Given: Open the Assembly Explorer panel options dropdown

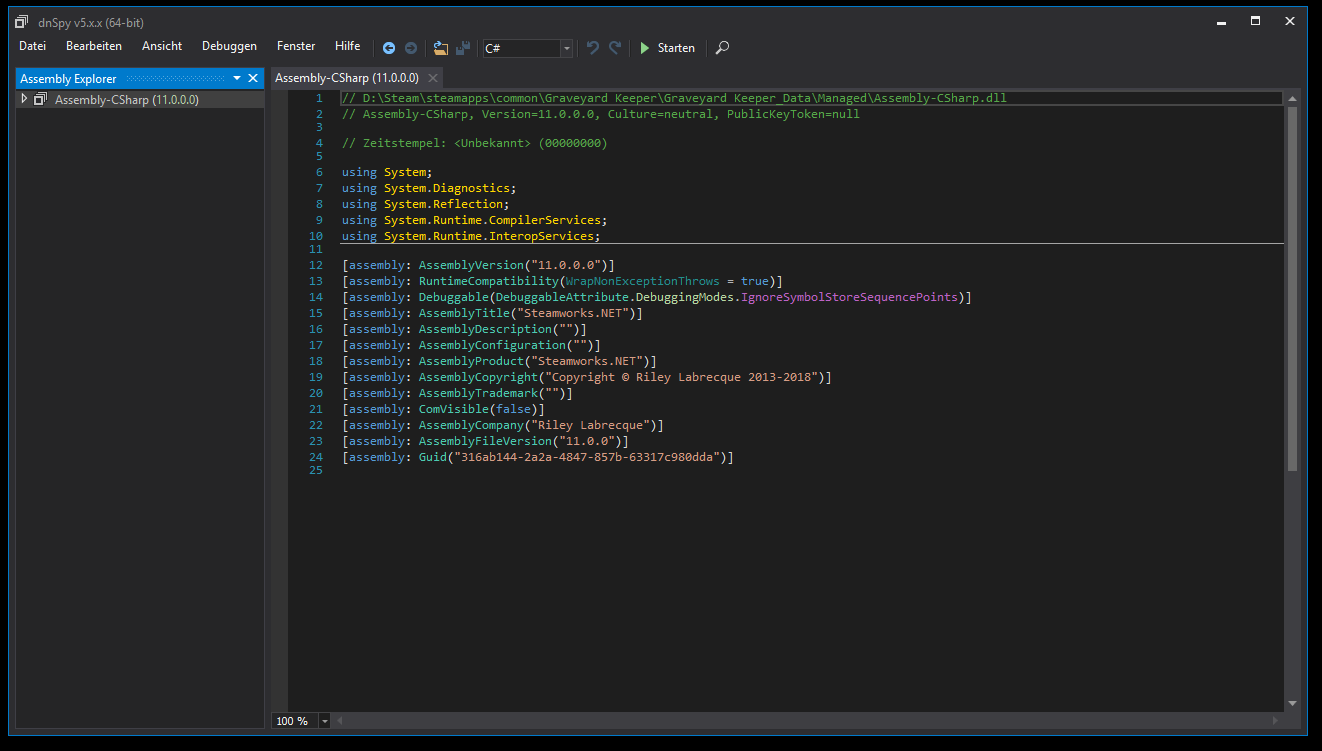Looking at the screenshot, I should point(237,78).
